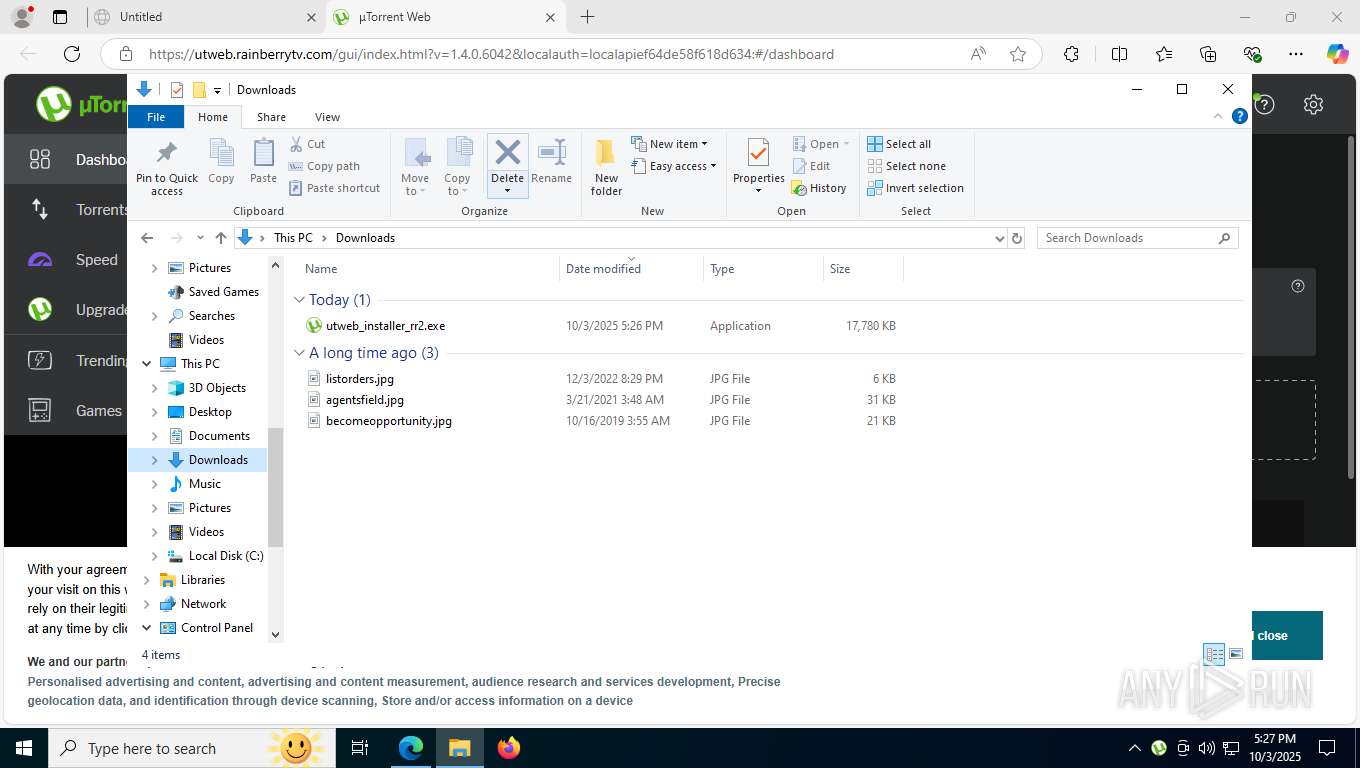This screenshot has height=768, width=1360.
Task: Open µTorrent settings gear icon
Action: click(x=1314, y=105)
